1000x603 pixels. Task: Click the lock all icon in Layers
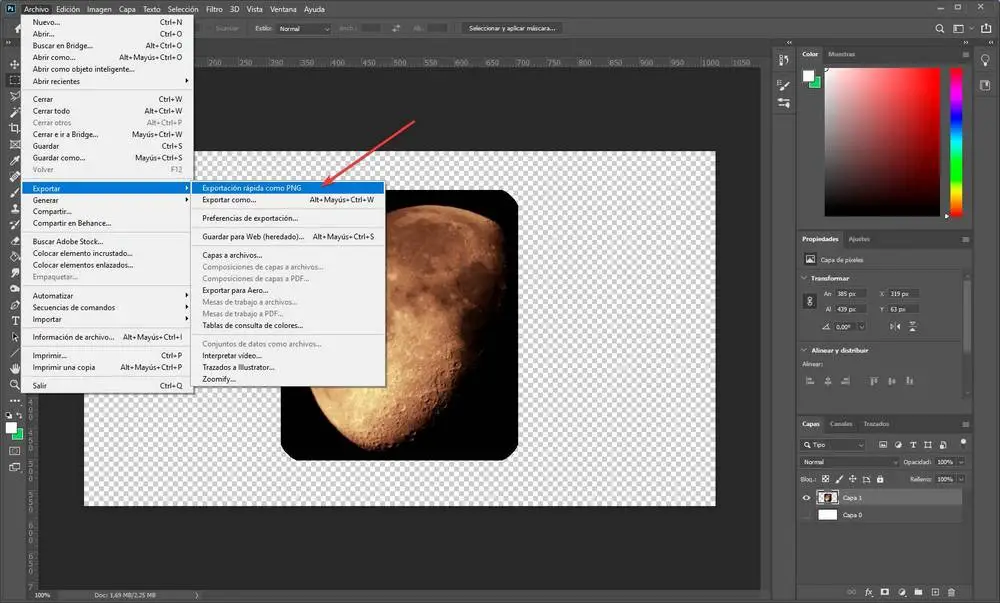tap(882, 479)
